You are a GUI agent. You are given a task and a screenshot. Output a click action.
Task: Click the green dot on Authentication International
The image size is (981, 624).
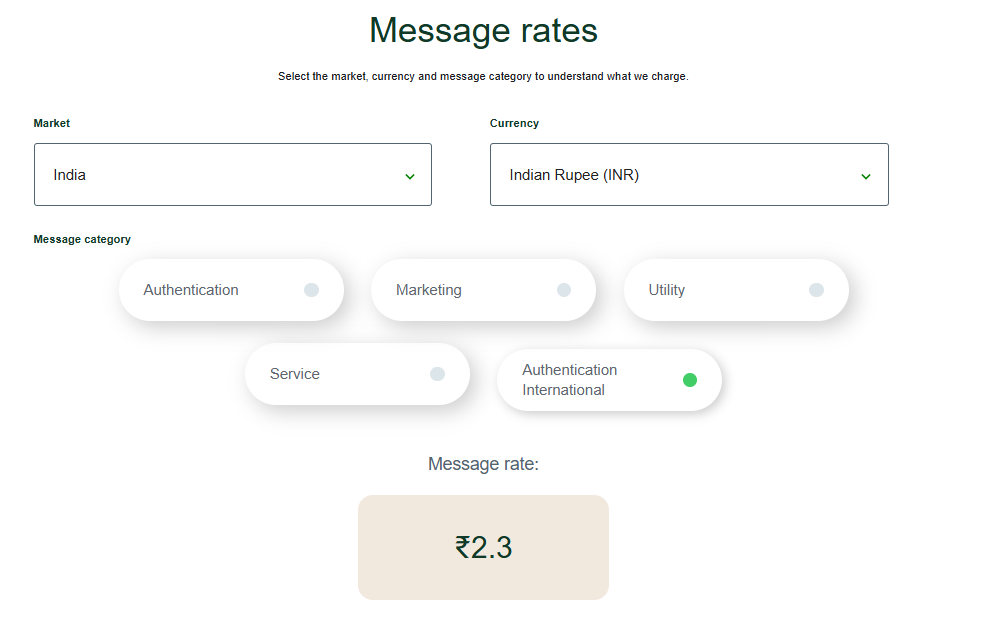689,379
